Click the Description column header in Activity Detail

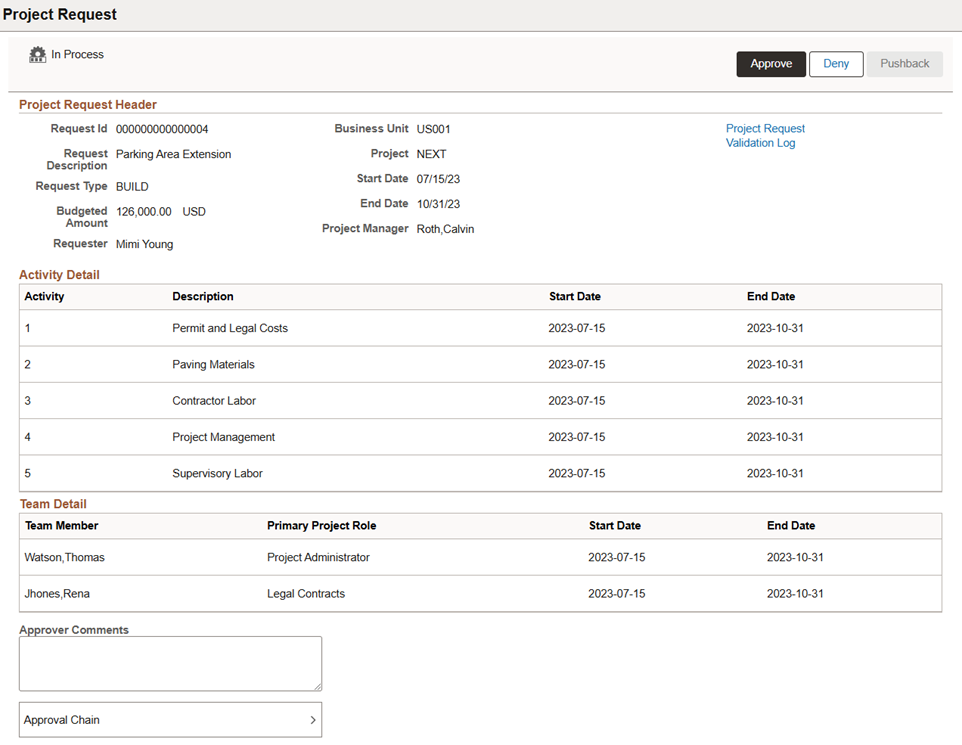[203, 297]
